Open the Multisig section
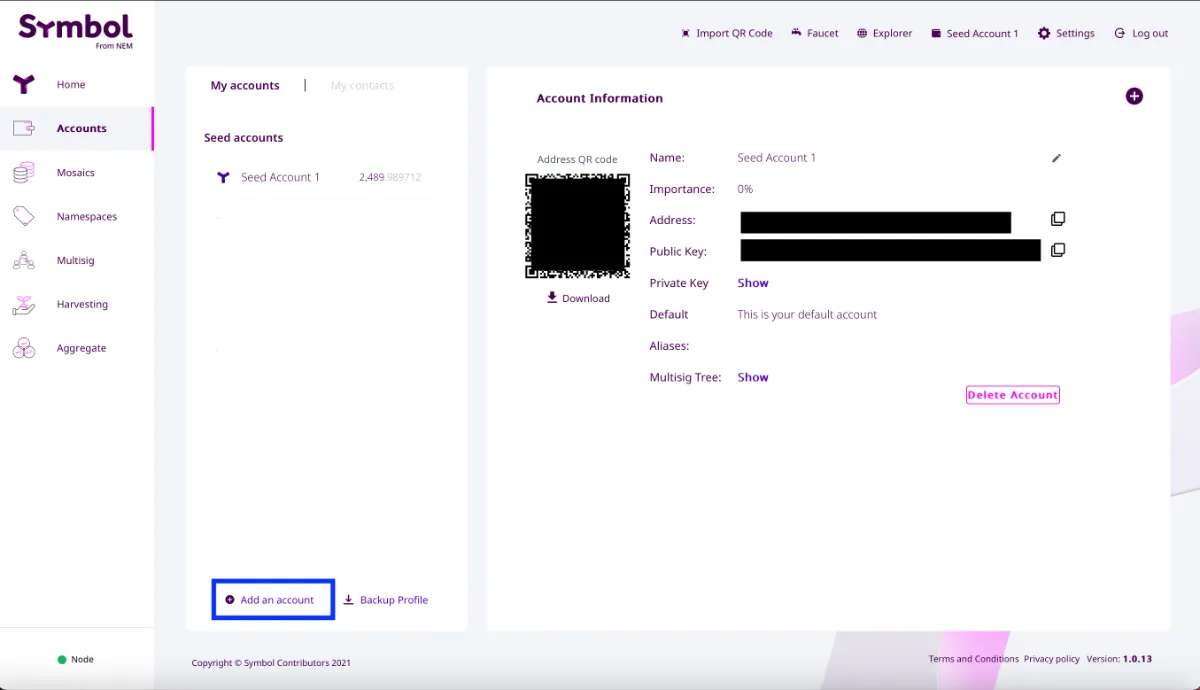 76,261
